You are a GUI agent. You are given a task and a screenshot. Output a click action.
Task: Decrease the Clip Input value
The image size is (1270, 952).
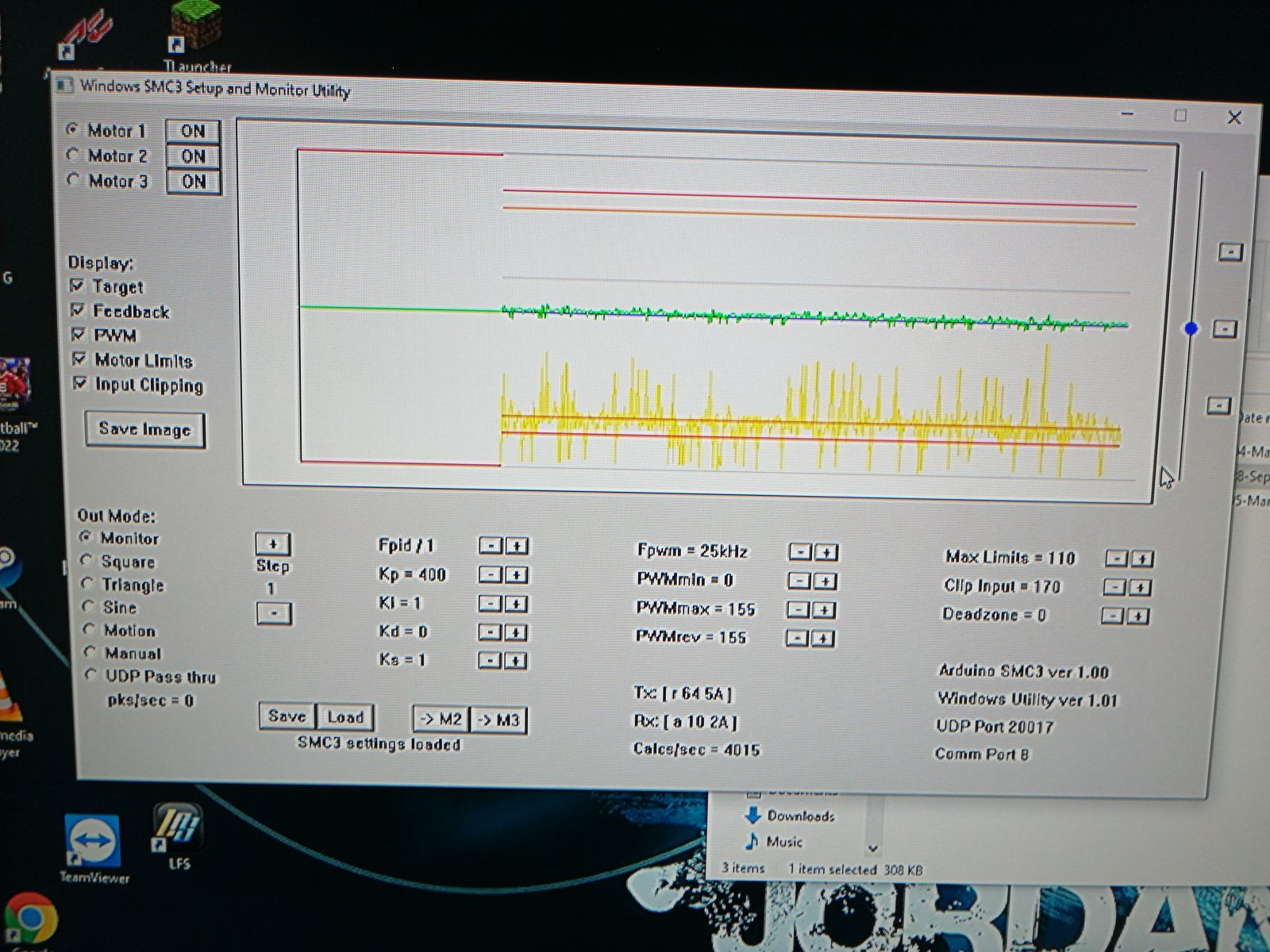pos(1114,587)
